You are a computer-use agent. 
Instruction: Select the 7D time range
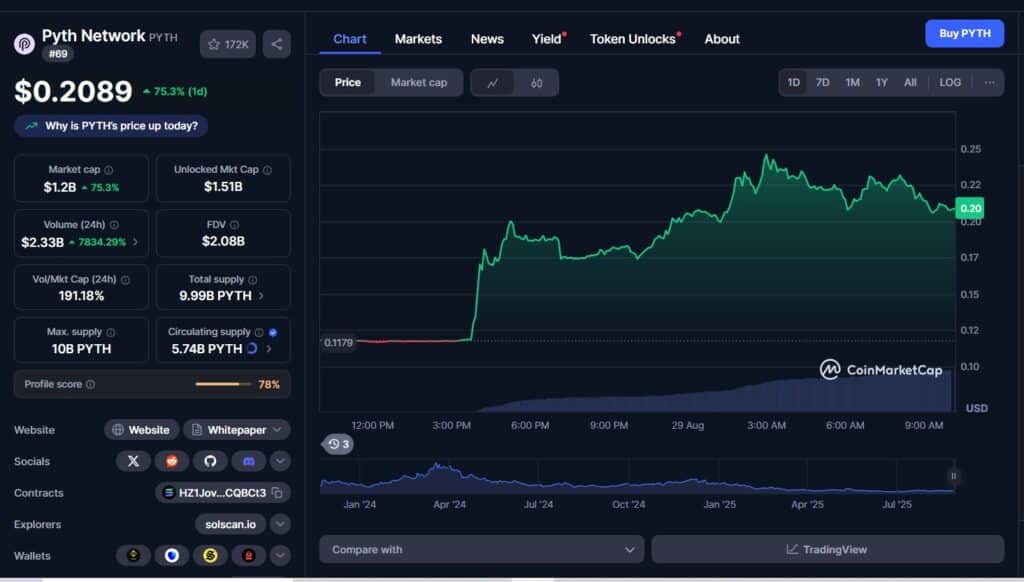pos(822,82)
